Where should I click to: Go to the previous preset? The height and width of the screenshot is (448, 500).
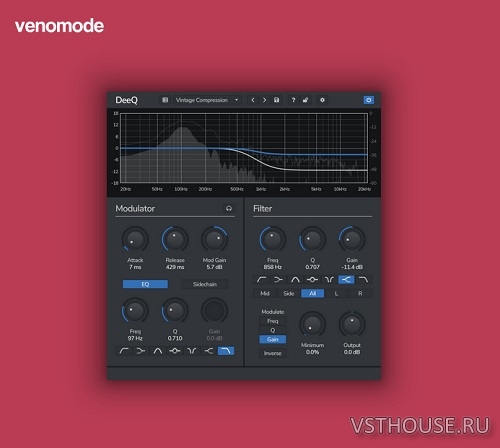tap(253, 100)
